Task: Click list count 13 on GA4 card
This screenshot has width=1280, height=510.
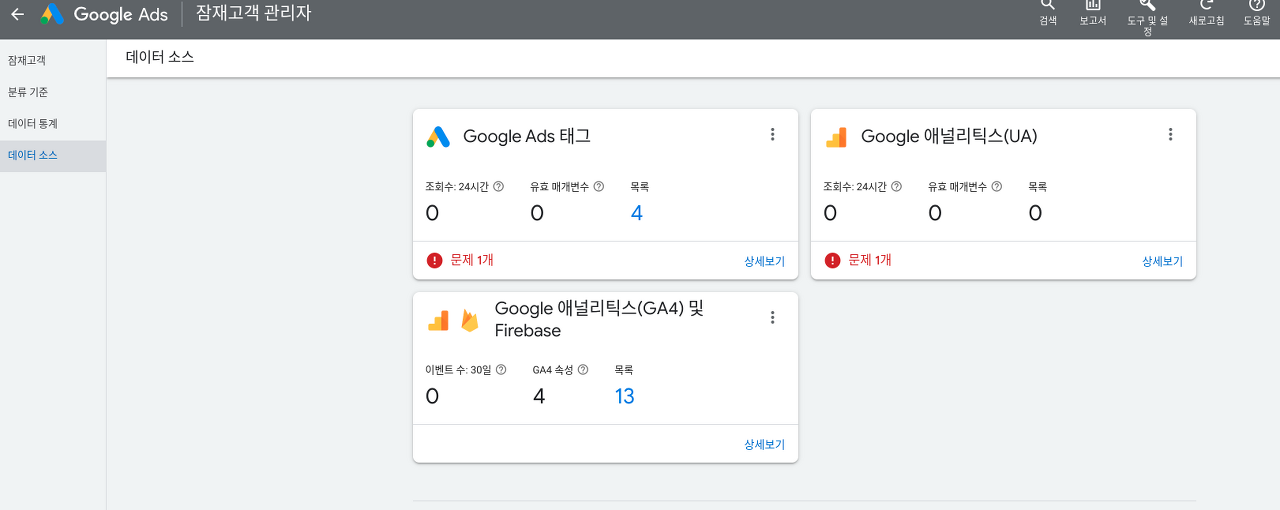Action: click(x=624, y=396)
